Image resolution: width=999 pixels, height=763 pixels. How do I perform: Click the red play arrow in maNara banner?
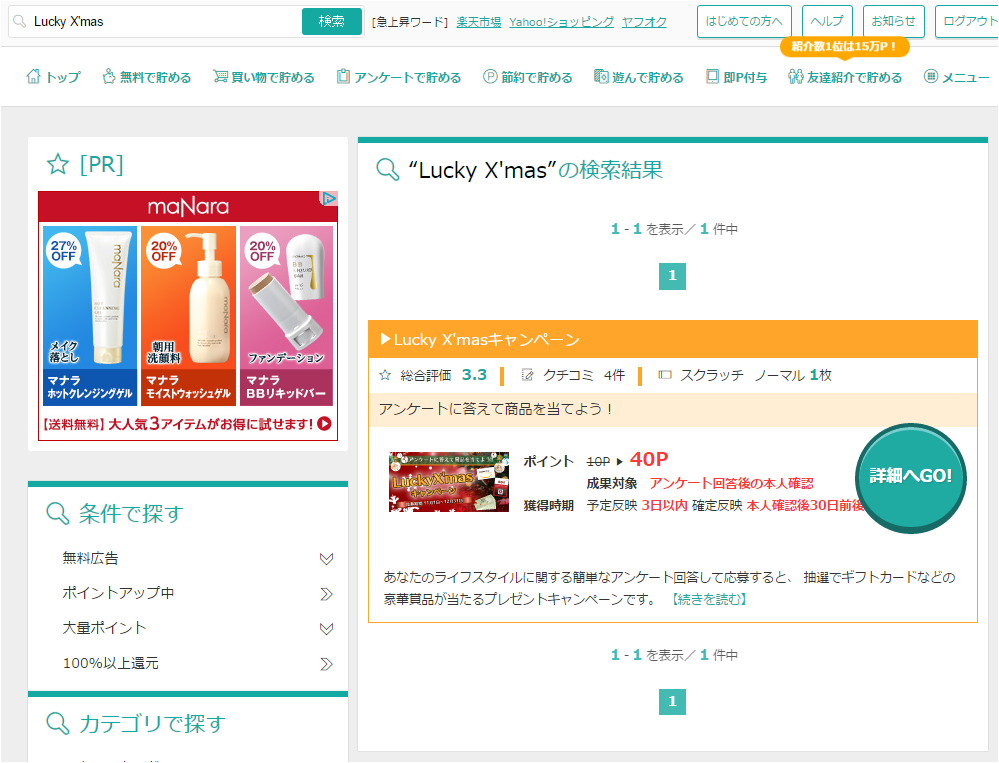[324, 424]
